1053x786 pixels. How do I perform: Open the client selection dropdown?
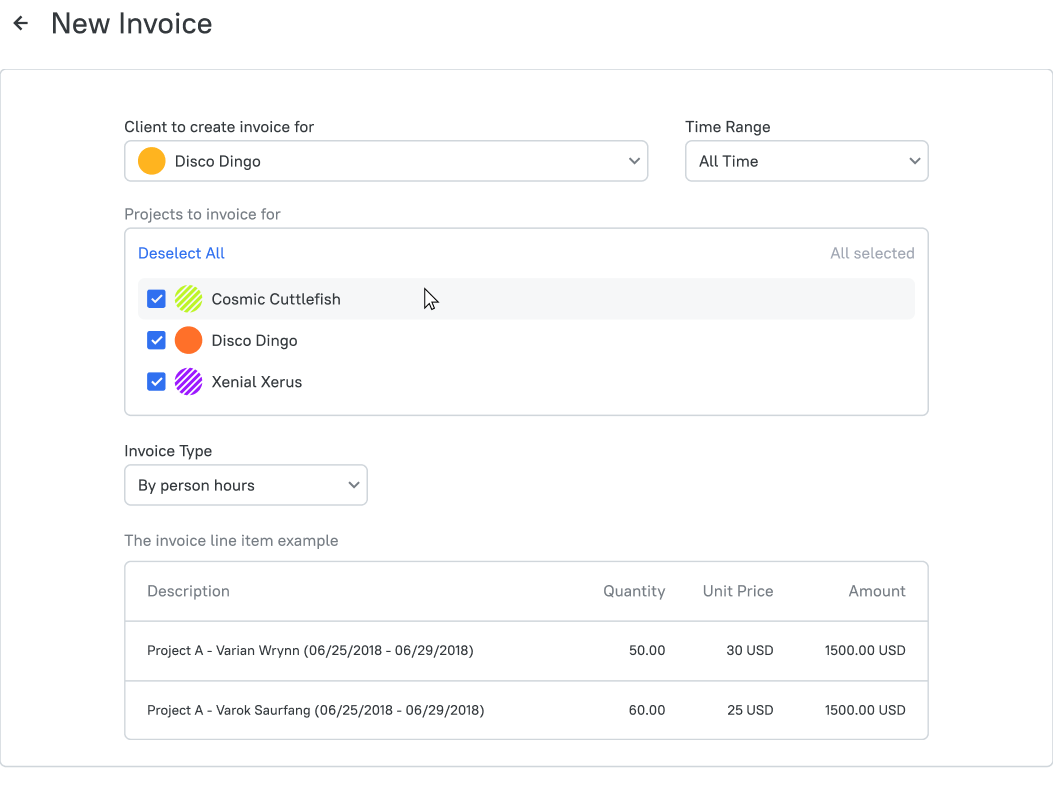click(x=386, y=161)
